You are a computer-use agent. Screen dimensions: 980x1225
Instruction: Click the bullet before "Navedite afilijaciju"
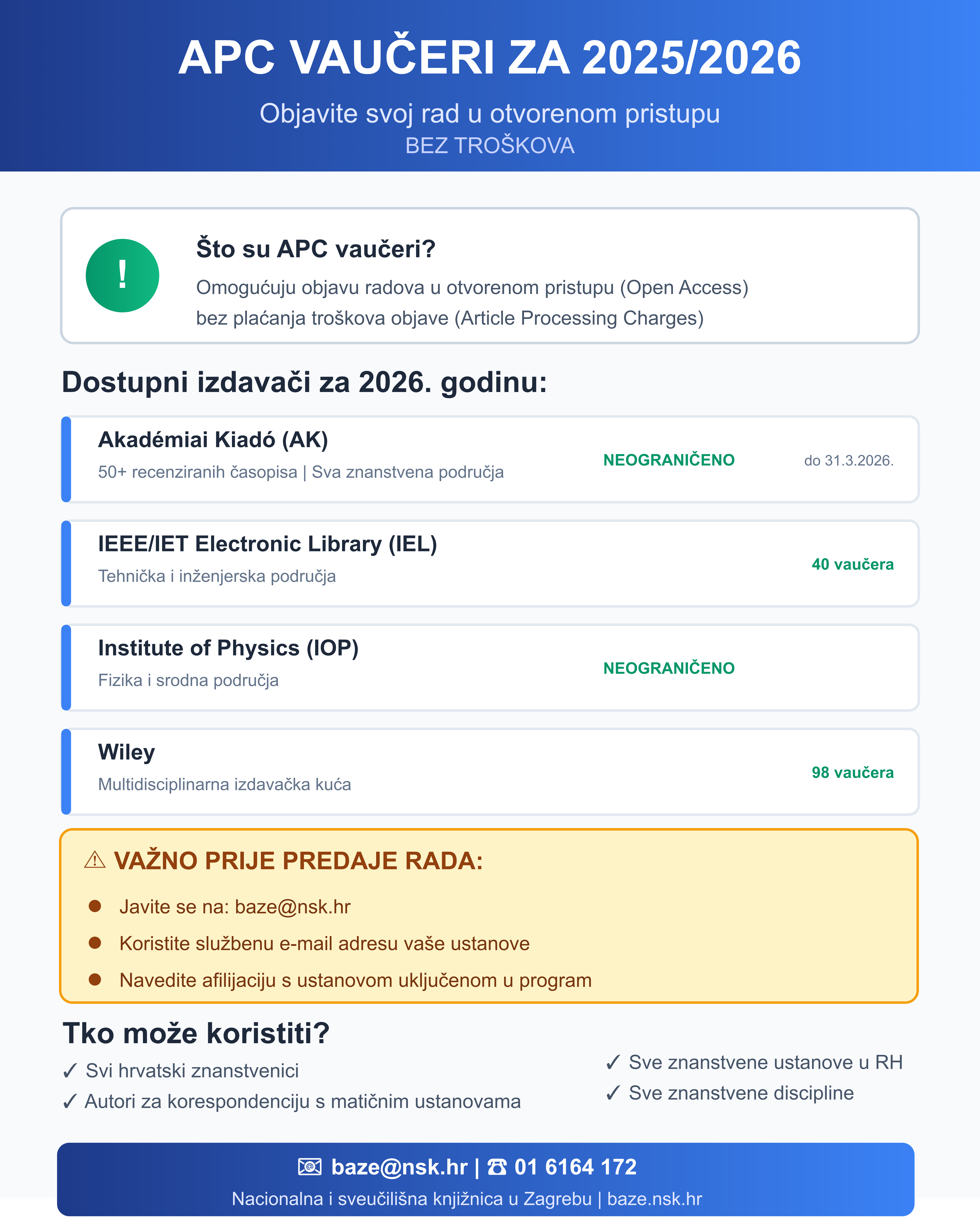point(95,980)
